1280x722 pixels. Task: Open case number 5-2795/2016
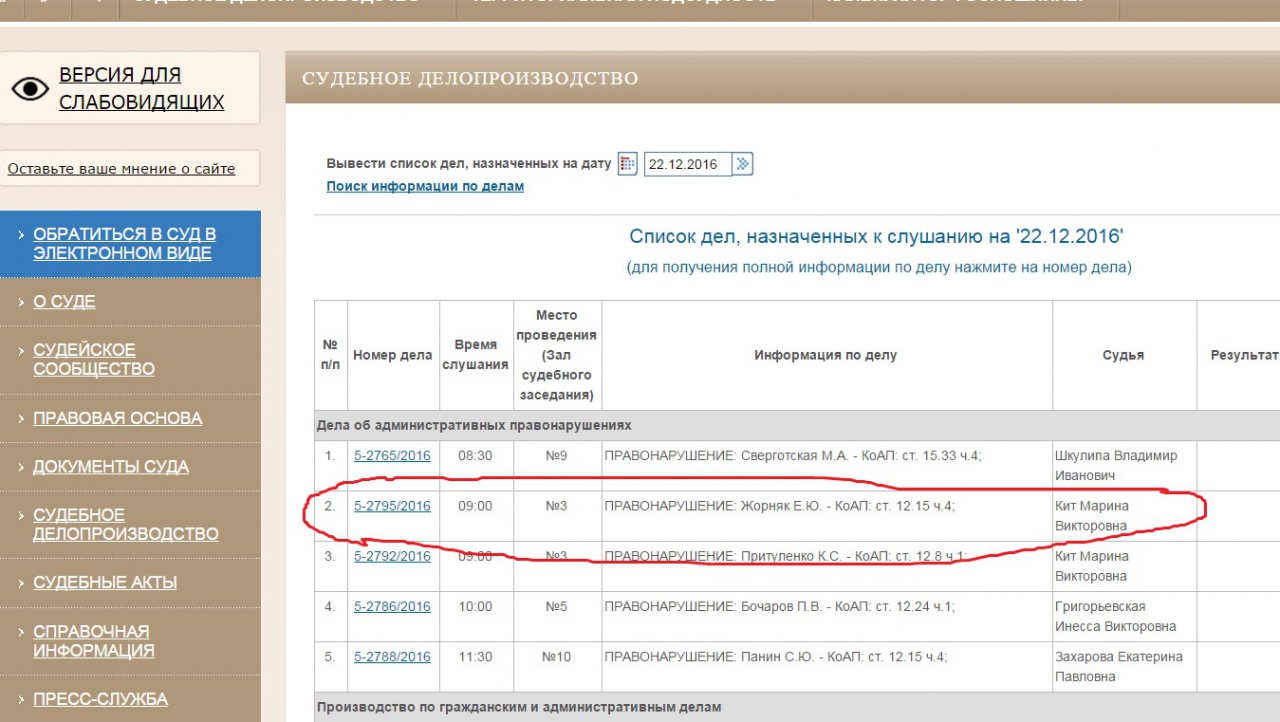click(392, 506)
